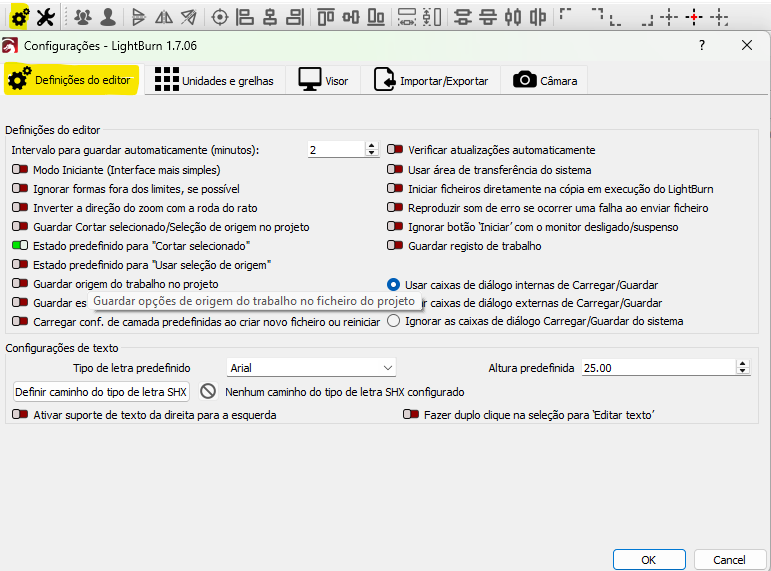Open the Importar/Exportar tab
This screenshot has height=571, width=771.
click(x=431, y=81)
